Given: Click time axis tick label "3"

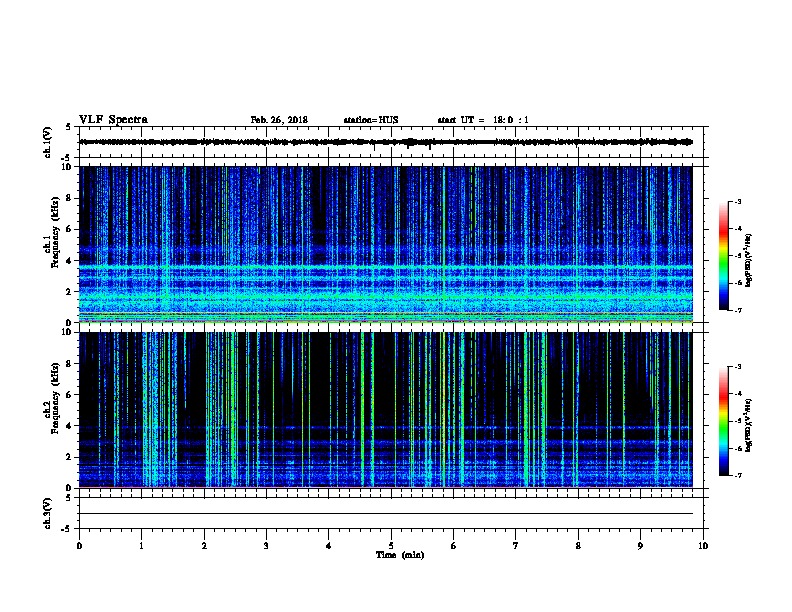Looking at the screenshot, I should coord(266,546).
